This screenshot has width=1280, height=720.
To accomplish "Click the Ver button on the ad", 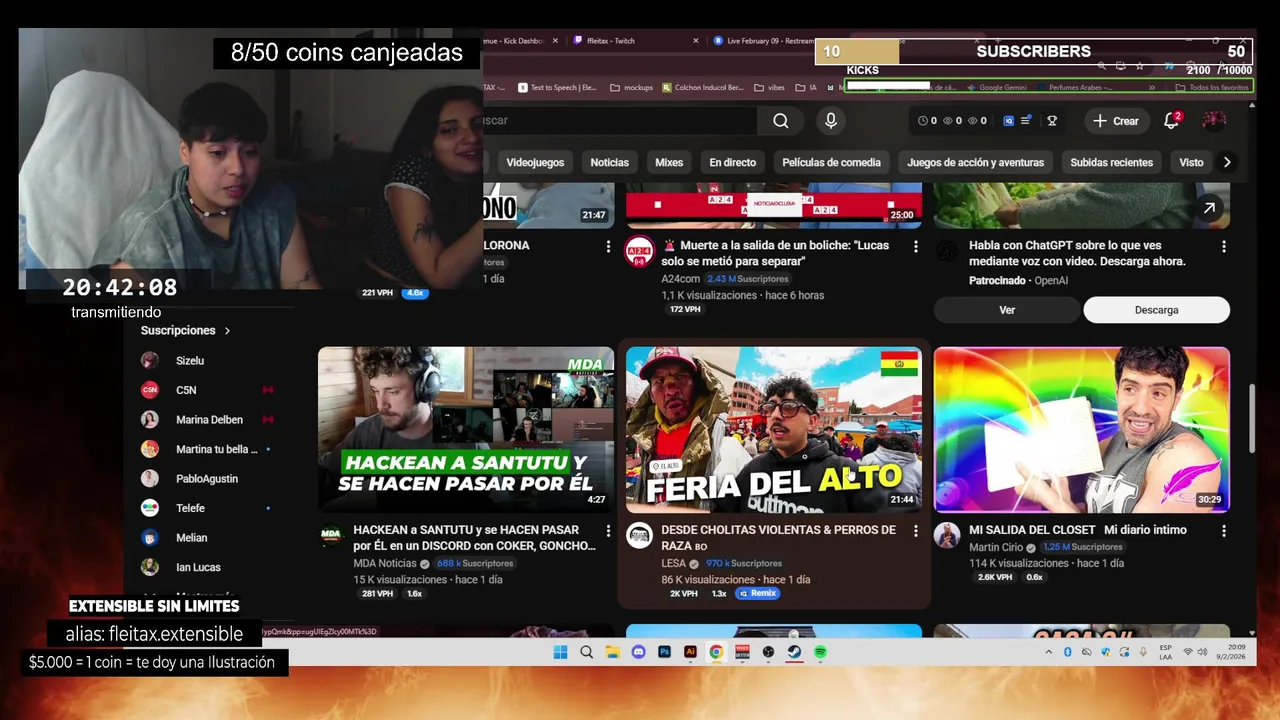I will tap(1007, 310).
